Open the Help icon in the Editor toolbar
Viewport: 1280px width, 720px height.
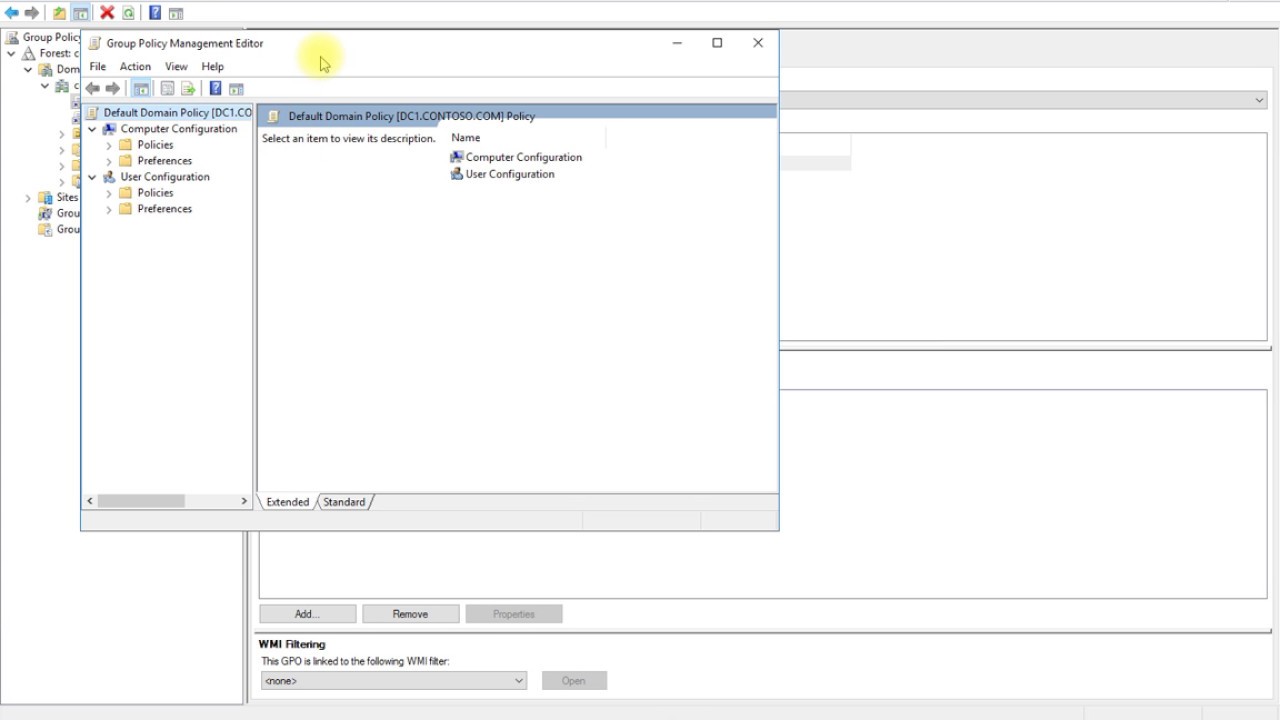point(215,89)
